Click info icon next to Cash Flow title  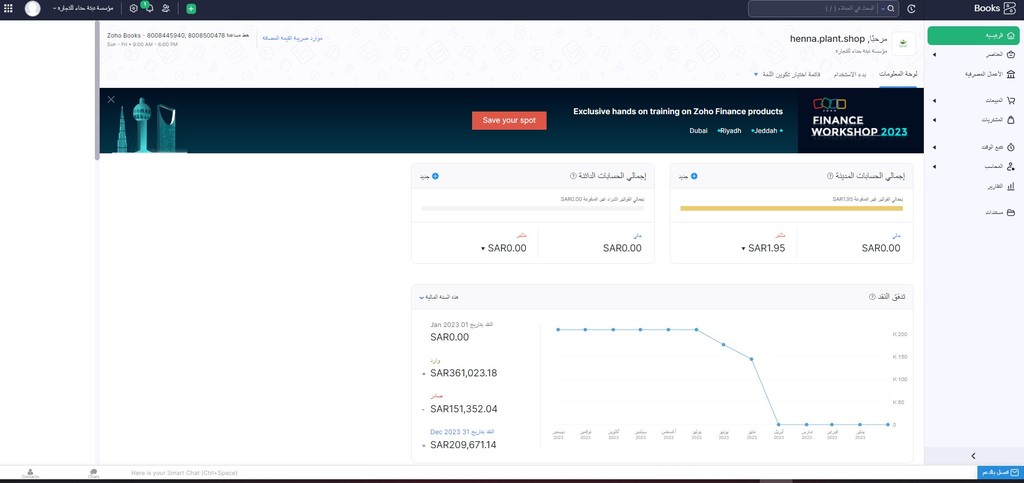coord(872,296)
